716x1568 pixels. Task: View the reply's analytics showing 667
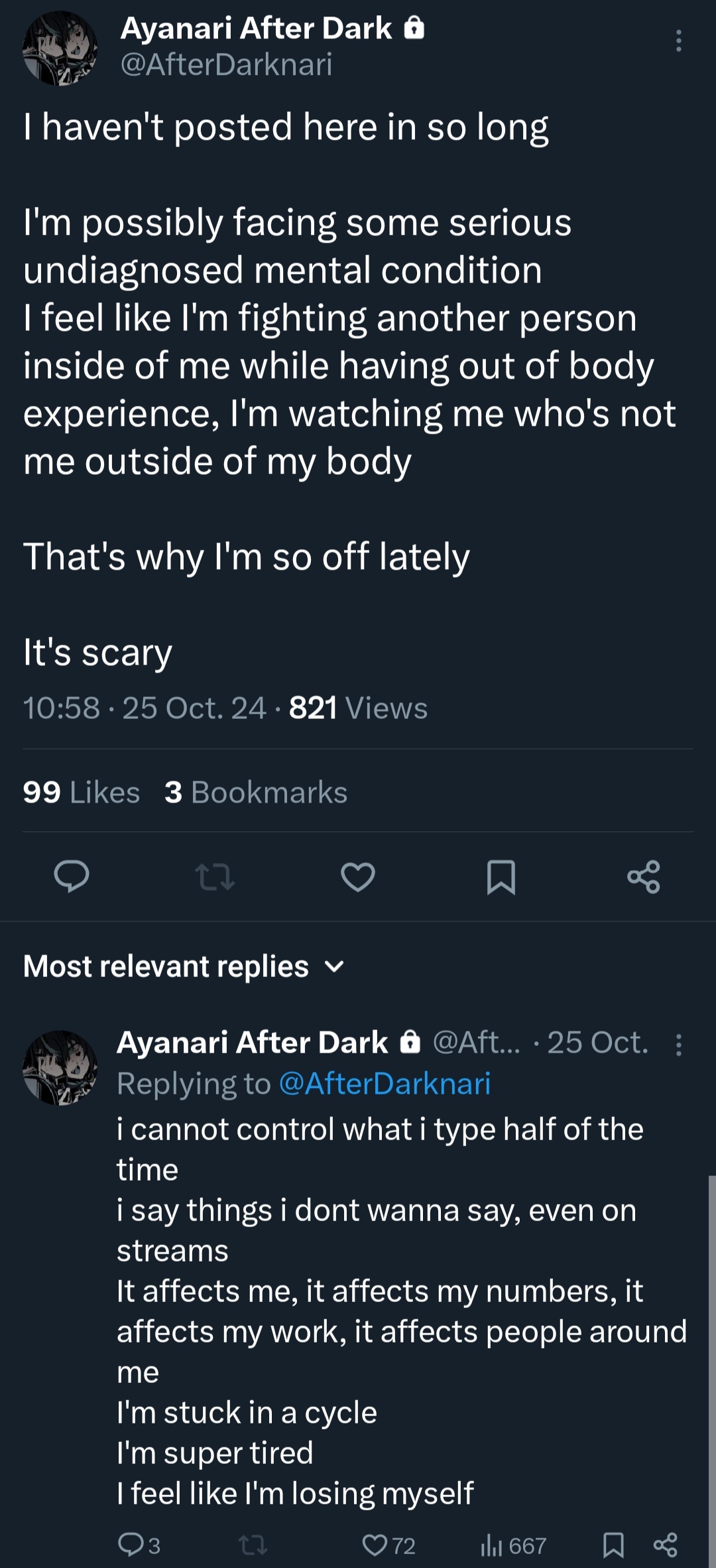tap(513, 1545)
